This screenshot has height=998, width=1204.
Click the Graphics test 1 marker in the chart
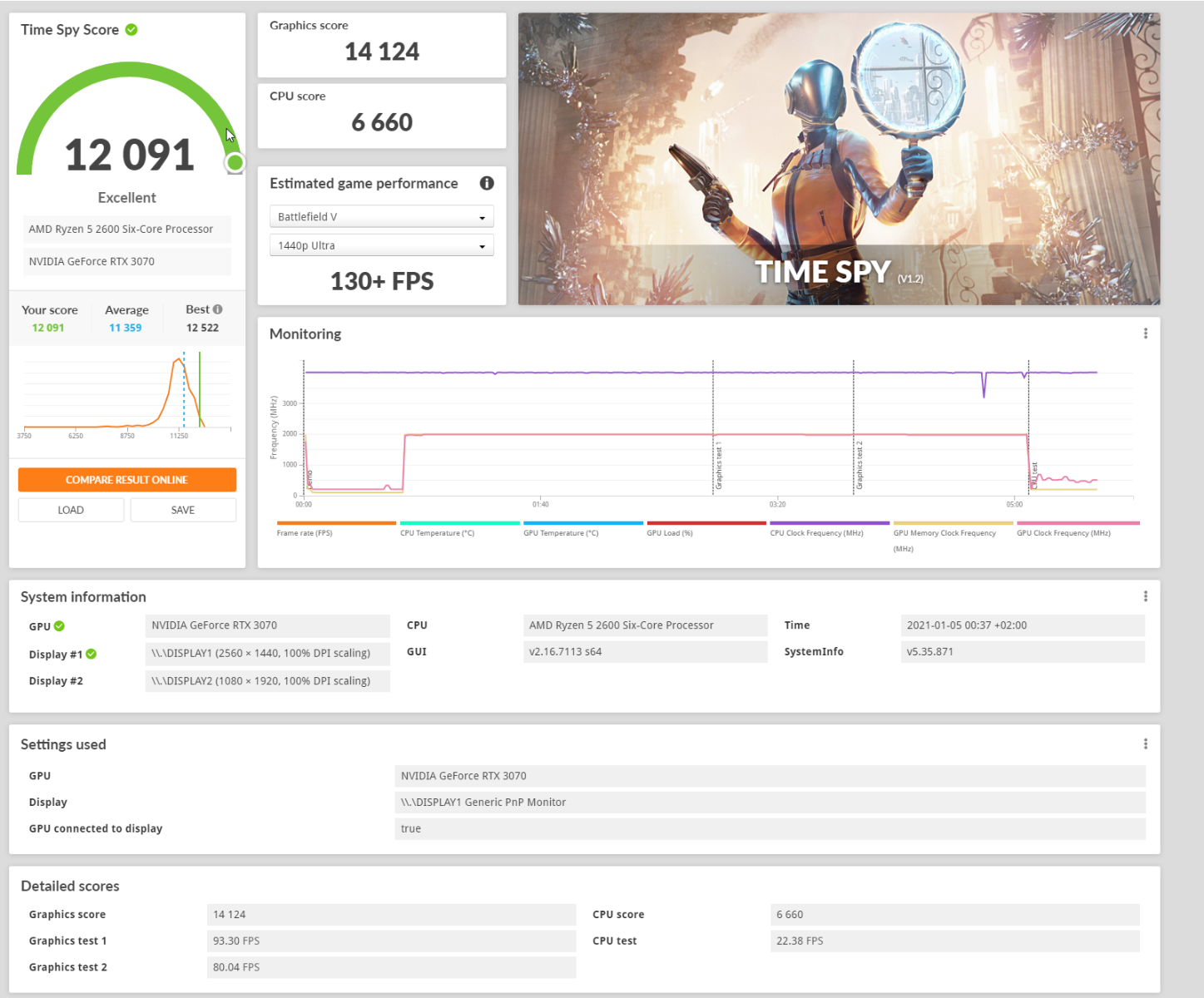(x=719, y=467)
